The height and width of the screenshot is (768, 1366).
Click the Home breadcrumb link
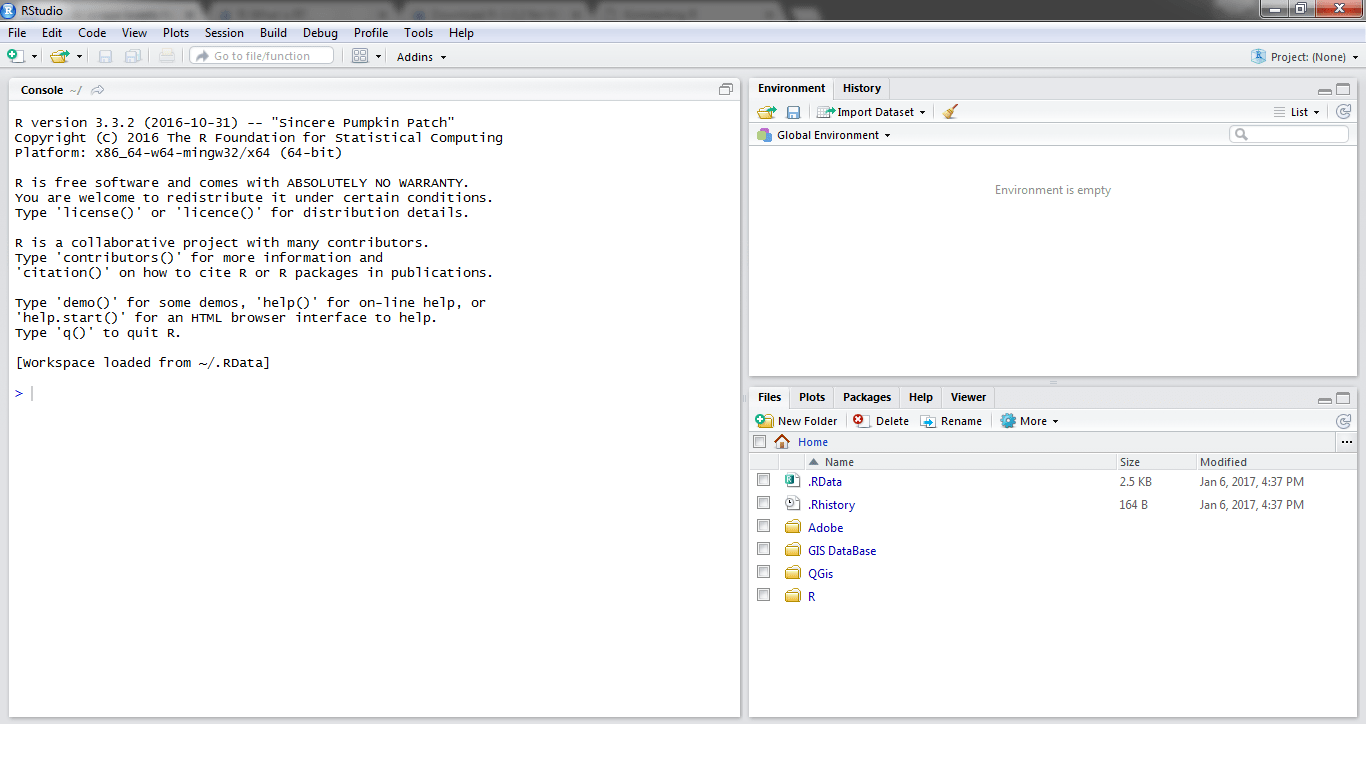[x=813, y=442]
